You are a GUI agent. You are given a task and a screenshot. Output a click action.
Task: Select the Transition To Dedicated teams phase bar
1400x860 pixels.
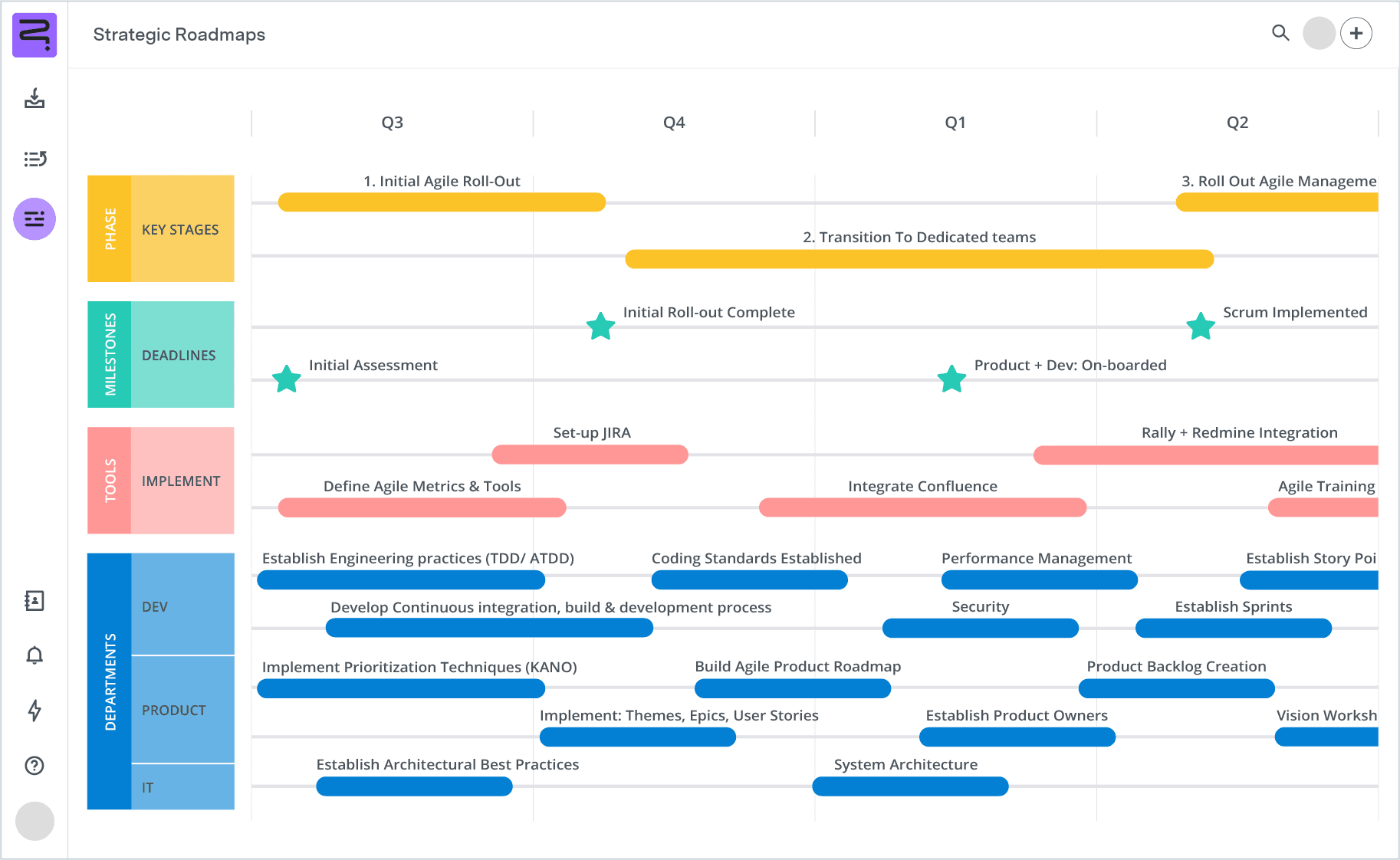(x=920, y=260)
